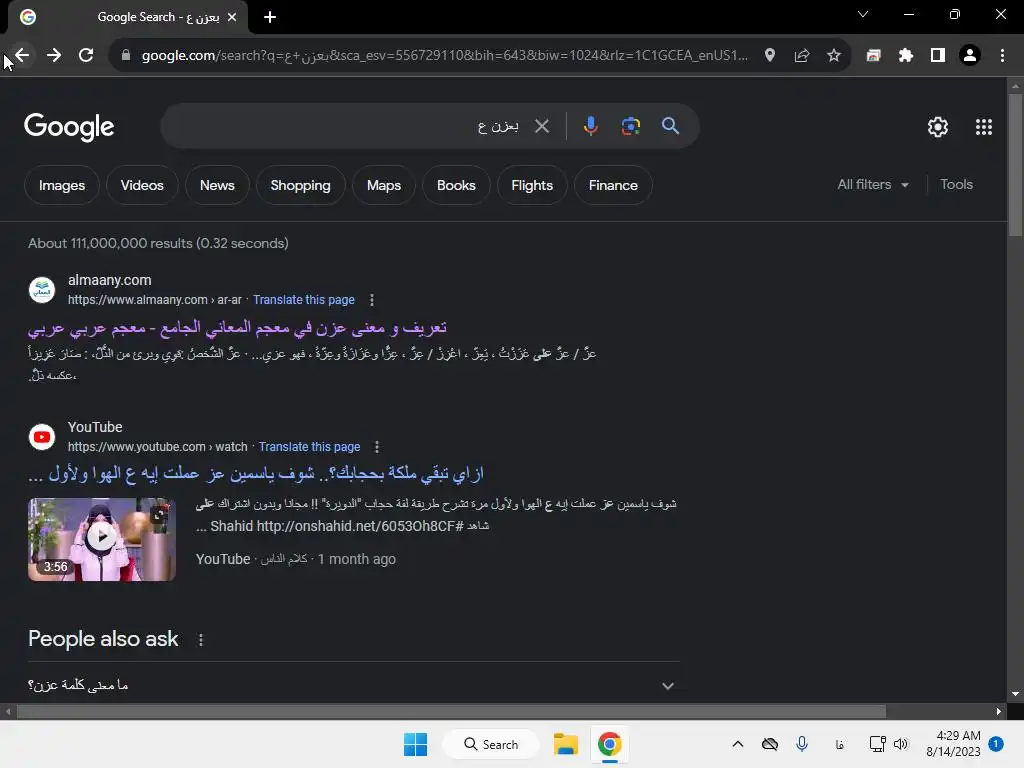This screenshot has height=768, width=1024.
Task: Open Google quick settings gear
Action: click(x=938, y=127)
